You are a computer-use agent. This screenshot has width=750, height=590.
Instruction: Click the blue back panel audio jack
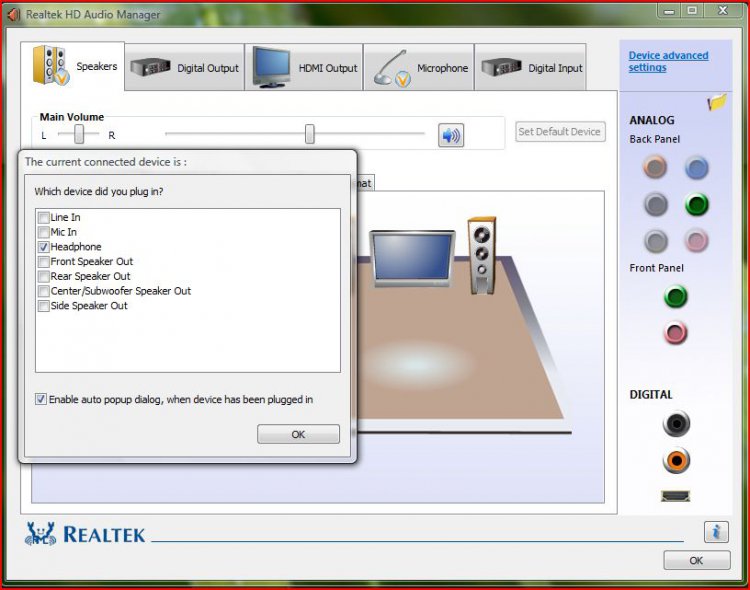click(x=696, y=168)
